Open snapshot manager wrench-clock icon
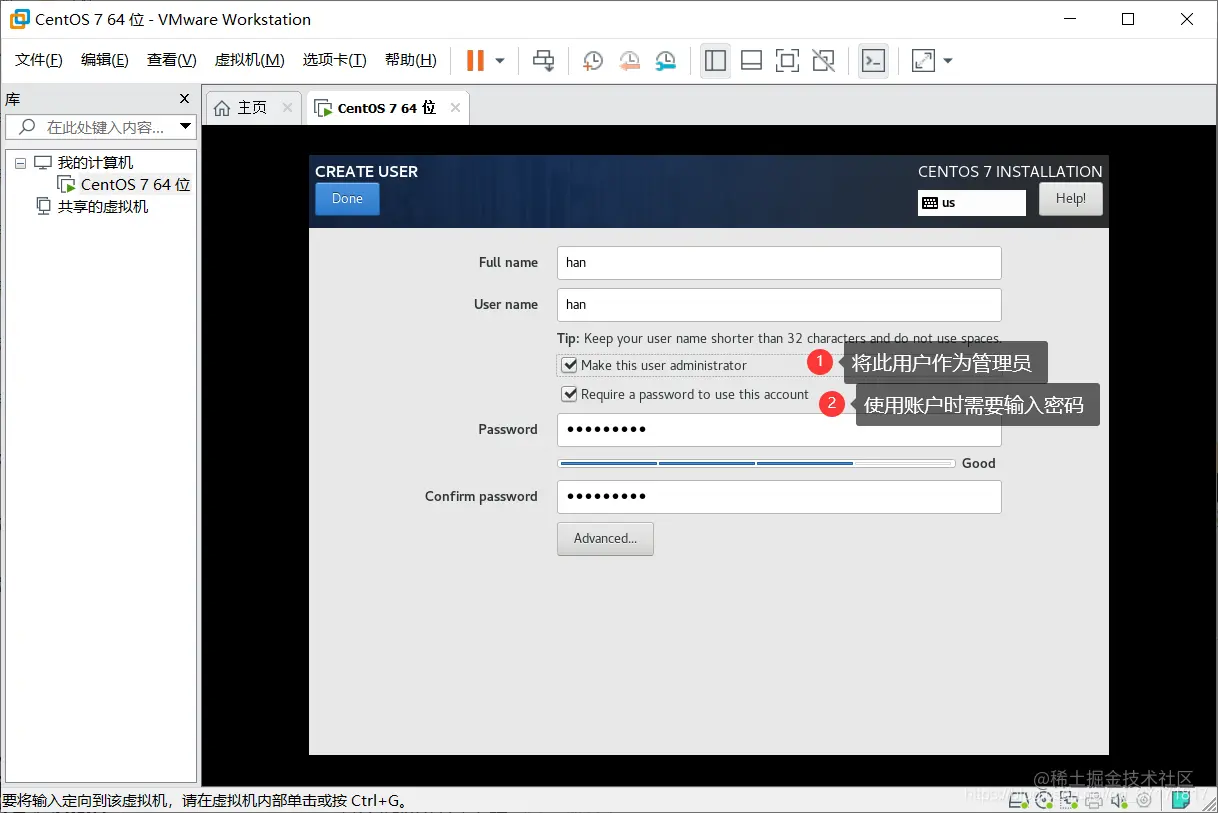Viewport: 1218px width, 813px height. (x=666, y=61)
